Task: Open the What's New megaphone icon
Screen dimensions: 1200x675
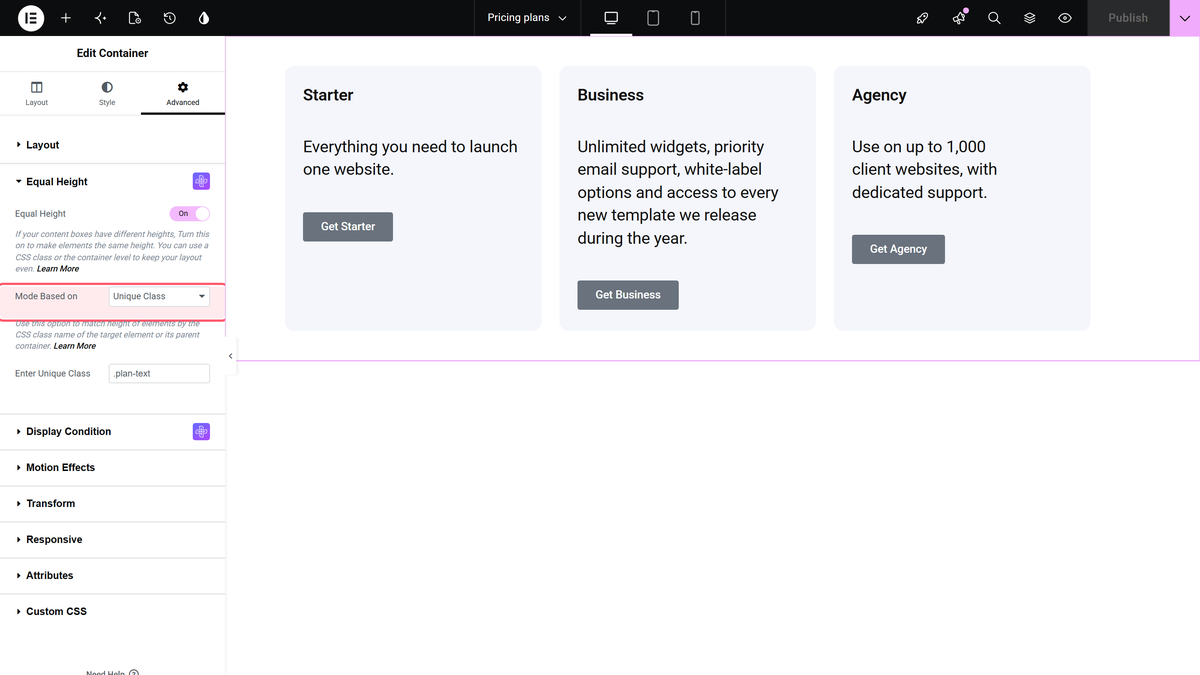Action: (959, 18)
